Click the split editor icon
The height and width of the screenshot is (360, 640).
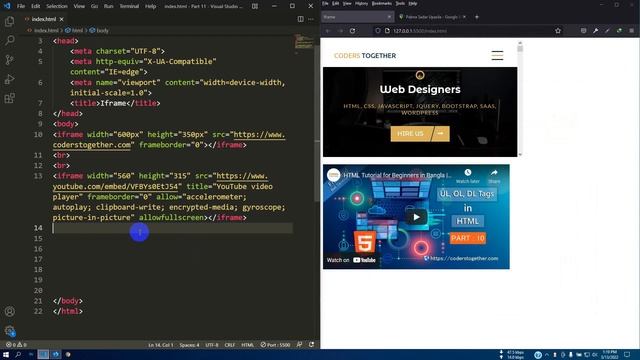pyautogui.click(x=300, y=19)
